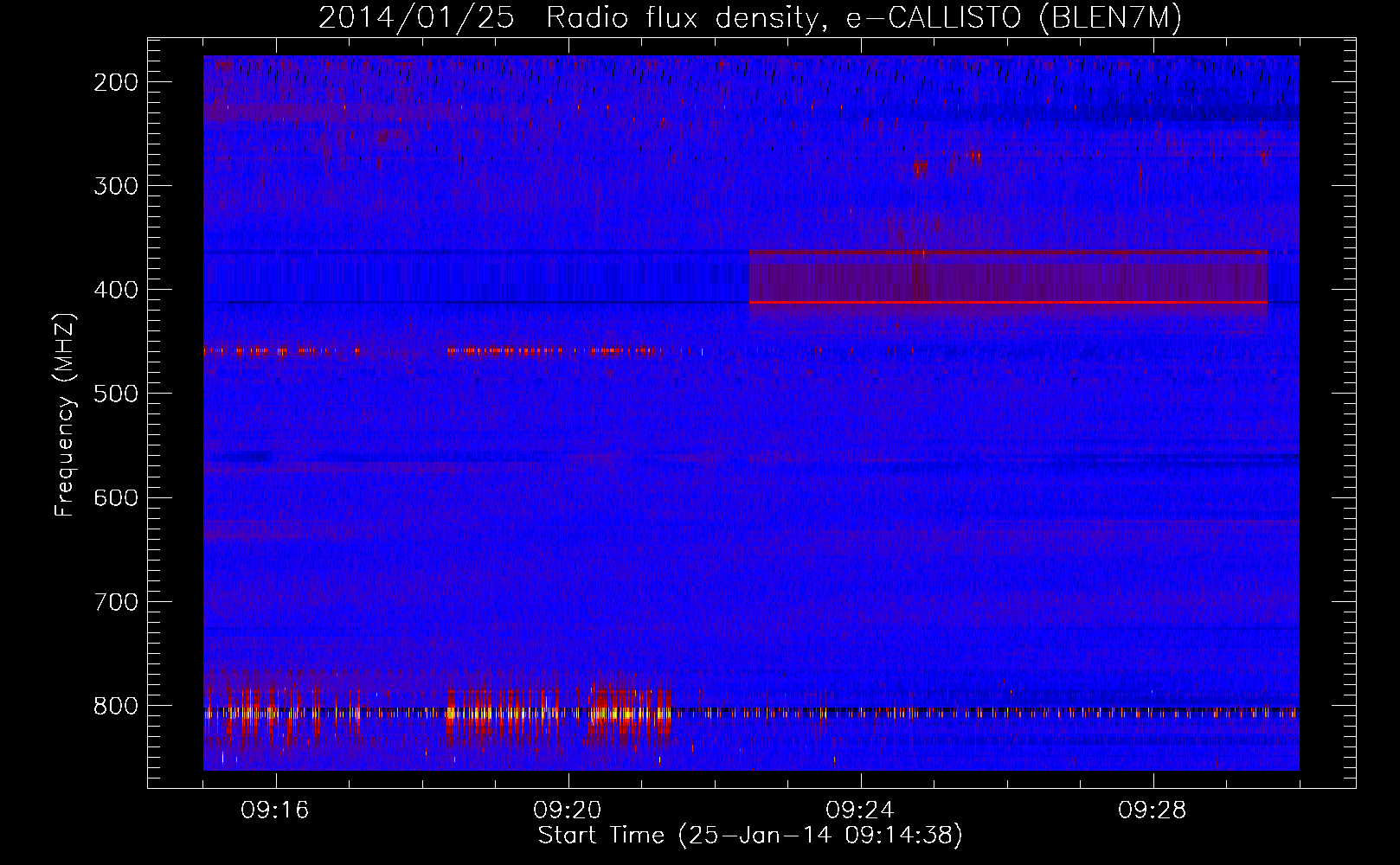1400x865 pixels.
Task: Click the 09:20 time tick label
Action: [568, 811]
